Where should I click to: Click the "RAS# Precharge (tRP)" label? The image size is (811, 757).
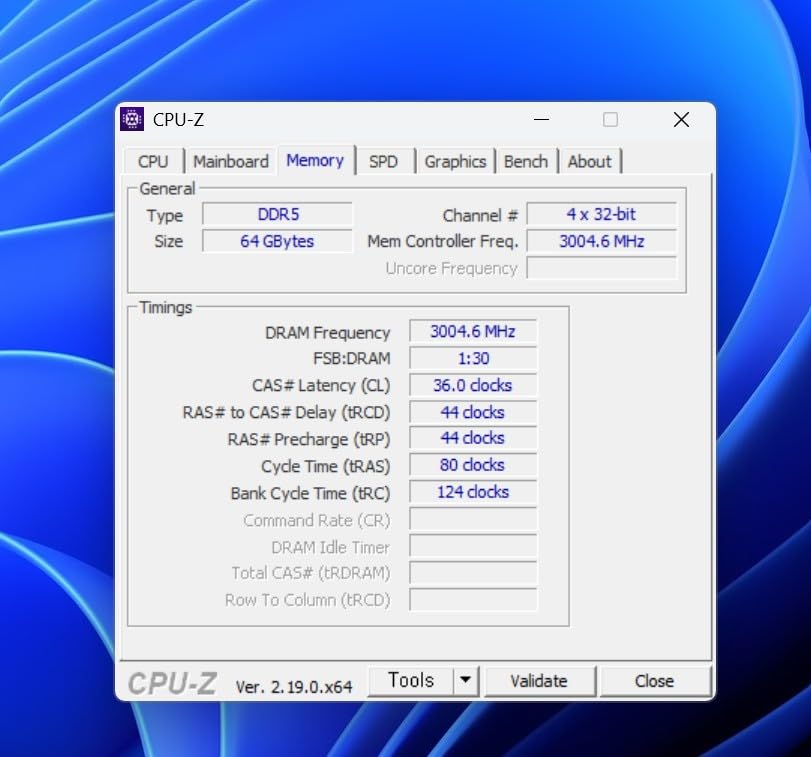[x=309, y=440]
